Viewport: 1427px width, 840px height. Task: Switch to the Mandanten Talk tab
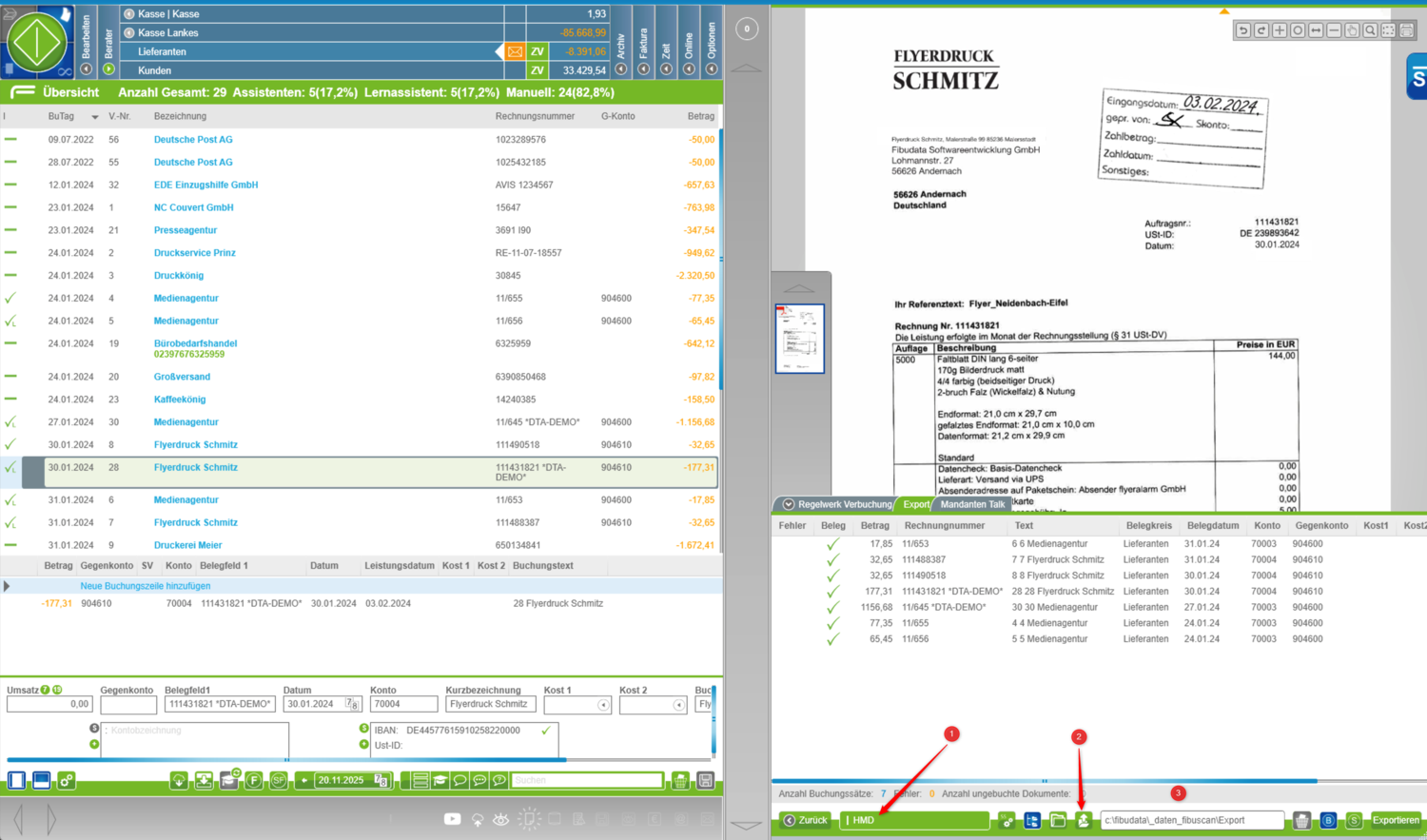(972, 504)
